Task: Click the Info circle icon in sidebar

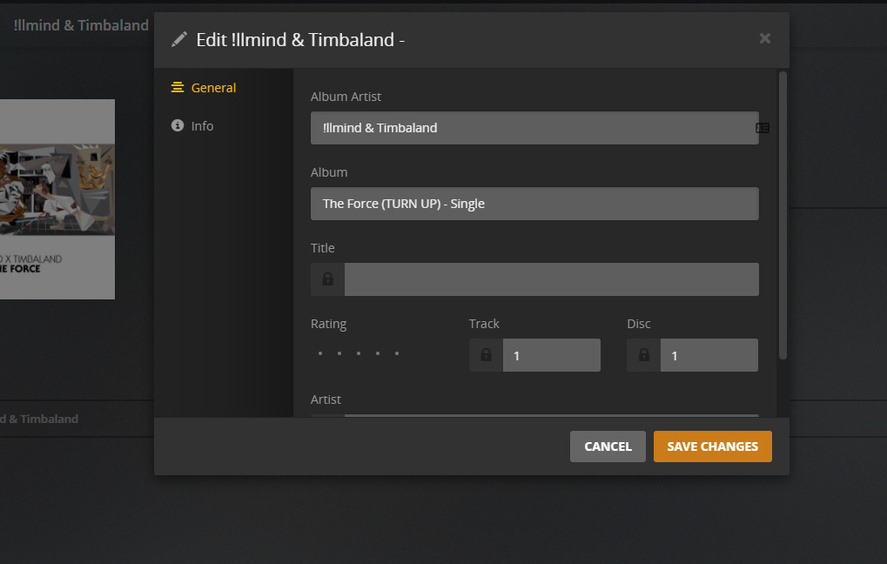Action: [x=178, y=125]
